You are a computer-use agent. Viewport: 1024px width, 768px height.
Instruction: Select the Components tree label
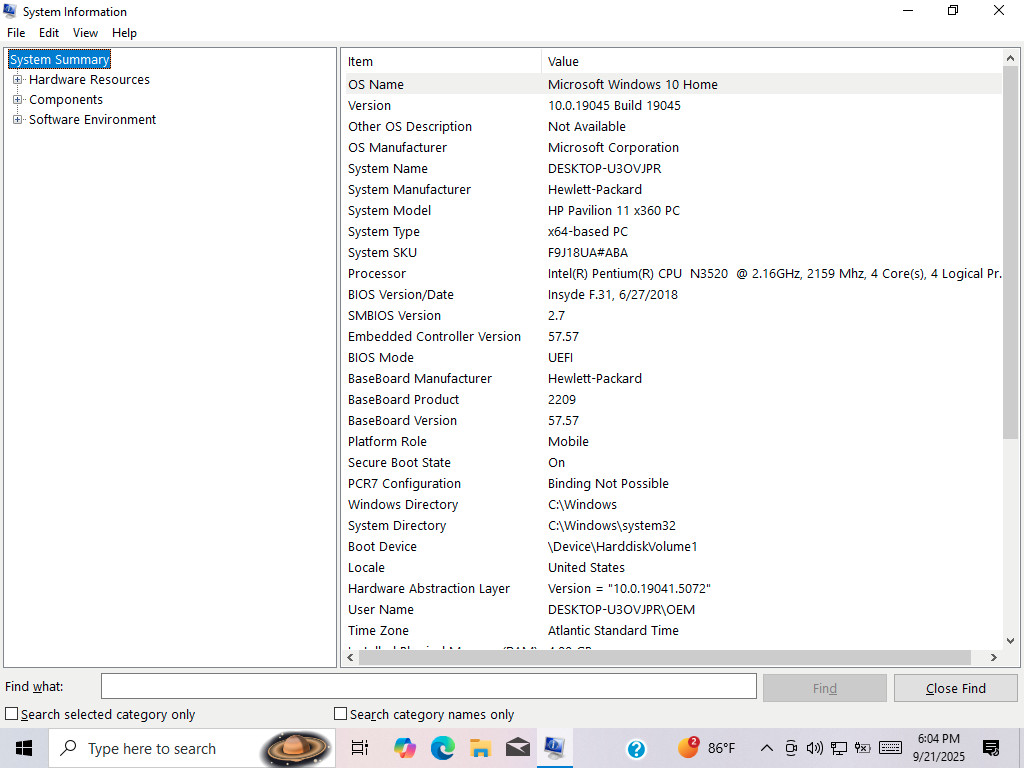[66, 100]
